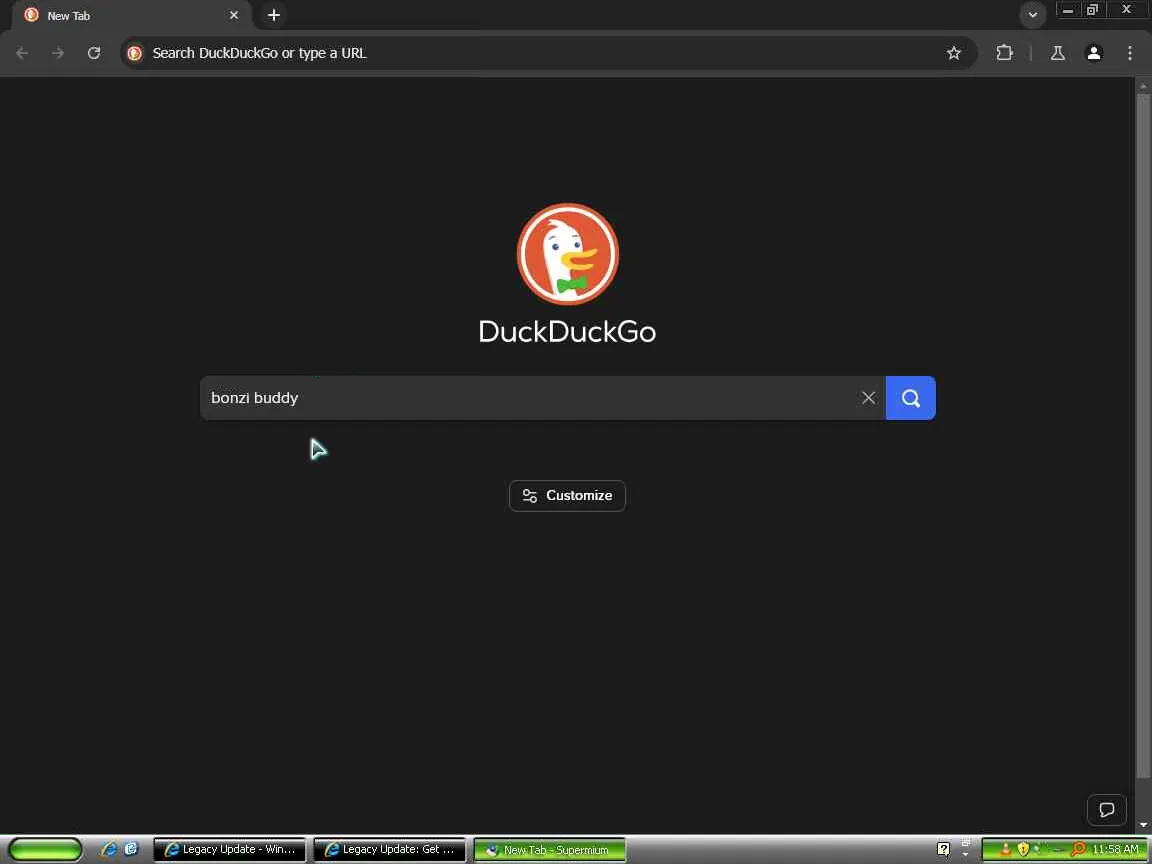Open the Chrome Labs flask icon

point(1058,53)
